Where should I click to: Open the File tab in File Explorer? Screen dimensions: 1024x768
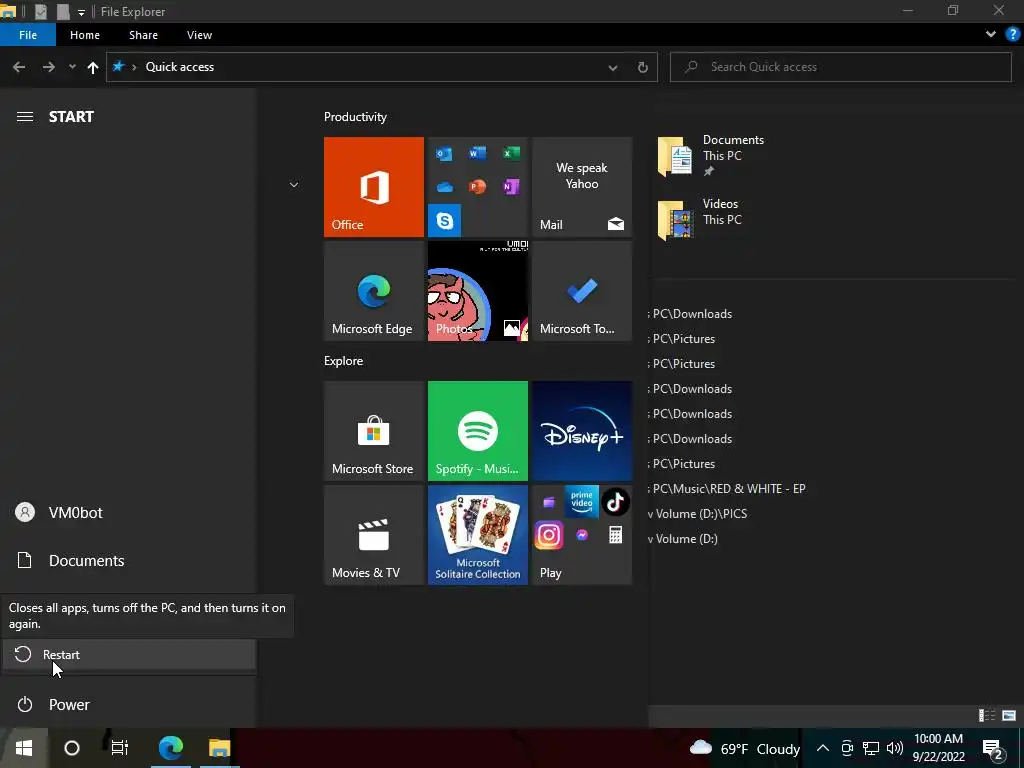tap(28, 35)
